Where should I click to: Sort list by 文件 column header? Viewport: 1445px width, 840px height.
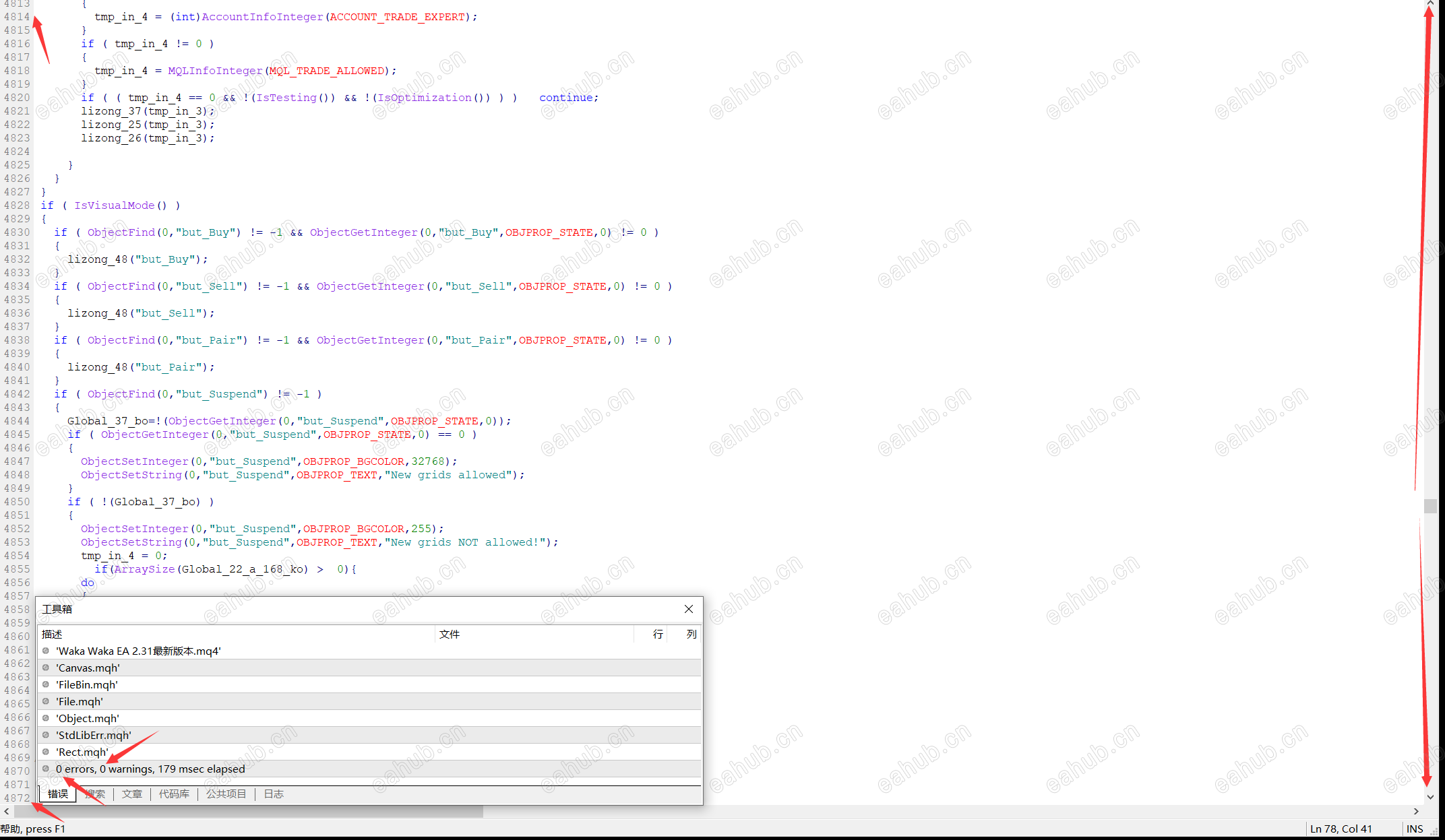pyautogui.click(x=450, y=634)
